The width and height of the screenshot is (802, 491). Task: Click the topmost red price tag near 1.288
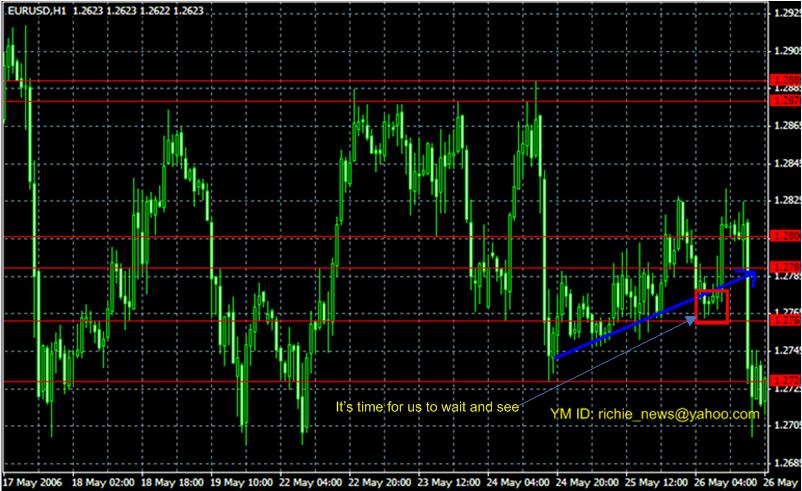[x=786, y=80]
